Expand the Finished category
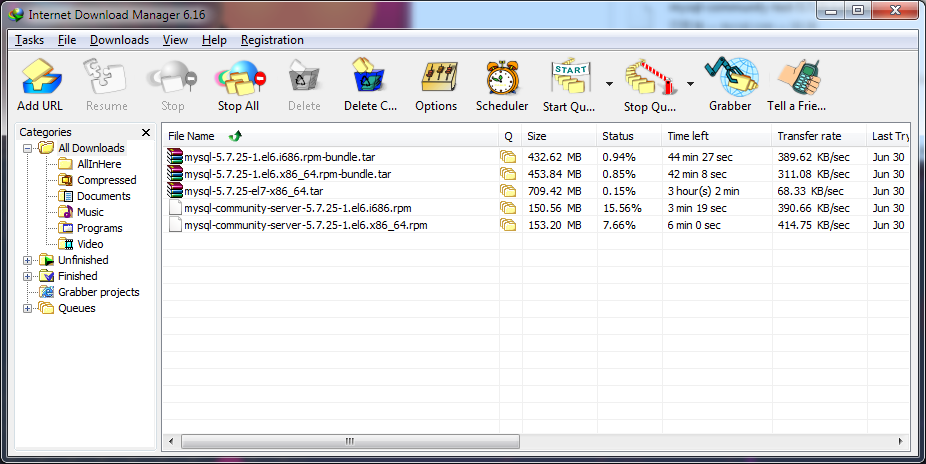 pyautogui.click(x=27, y=276)
